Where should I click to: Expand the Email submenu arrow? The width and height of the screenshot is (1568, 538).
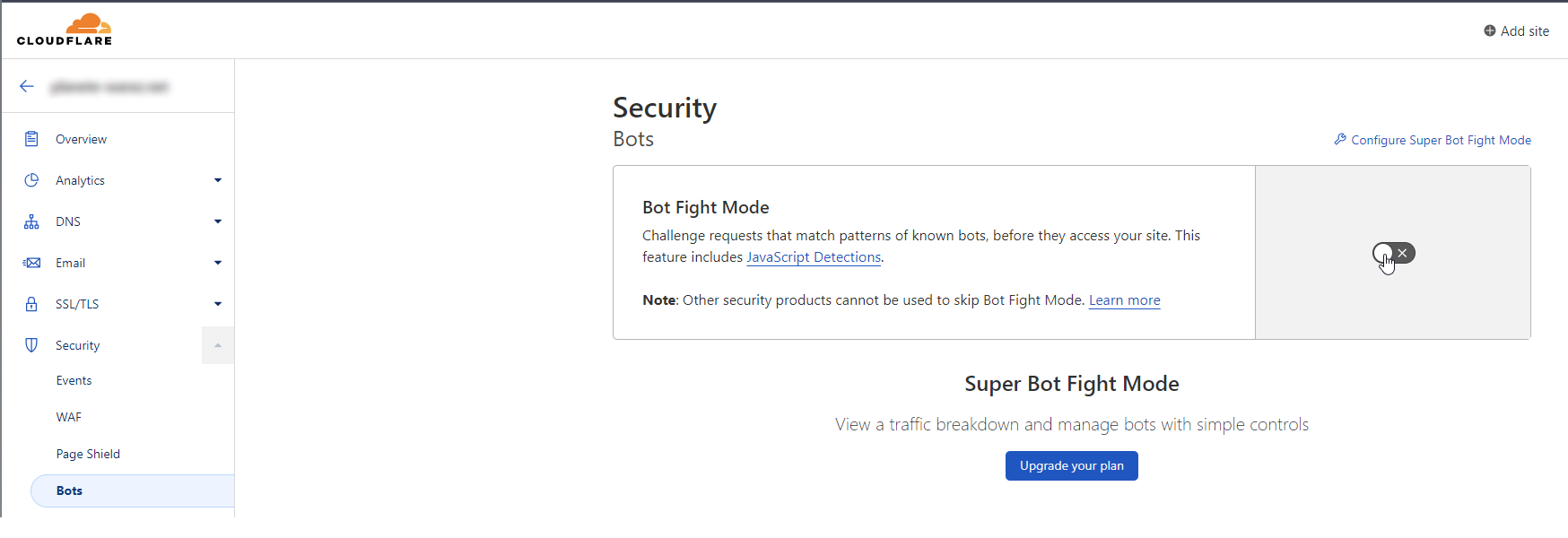click(218, 263)
